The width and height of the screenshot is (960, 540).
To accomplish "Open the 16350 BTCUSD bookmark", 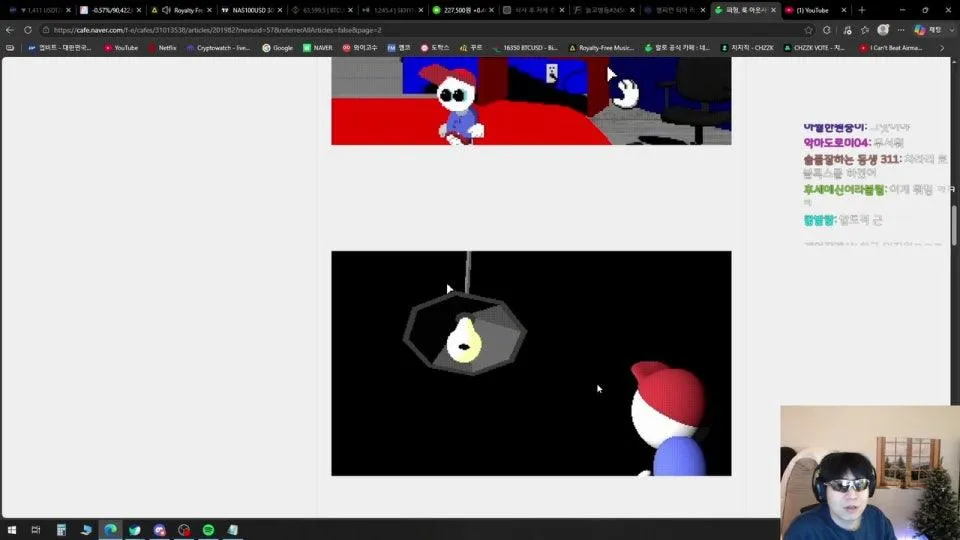I will click(525, 48).
